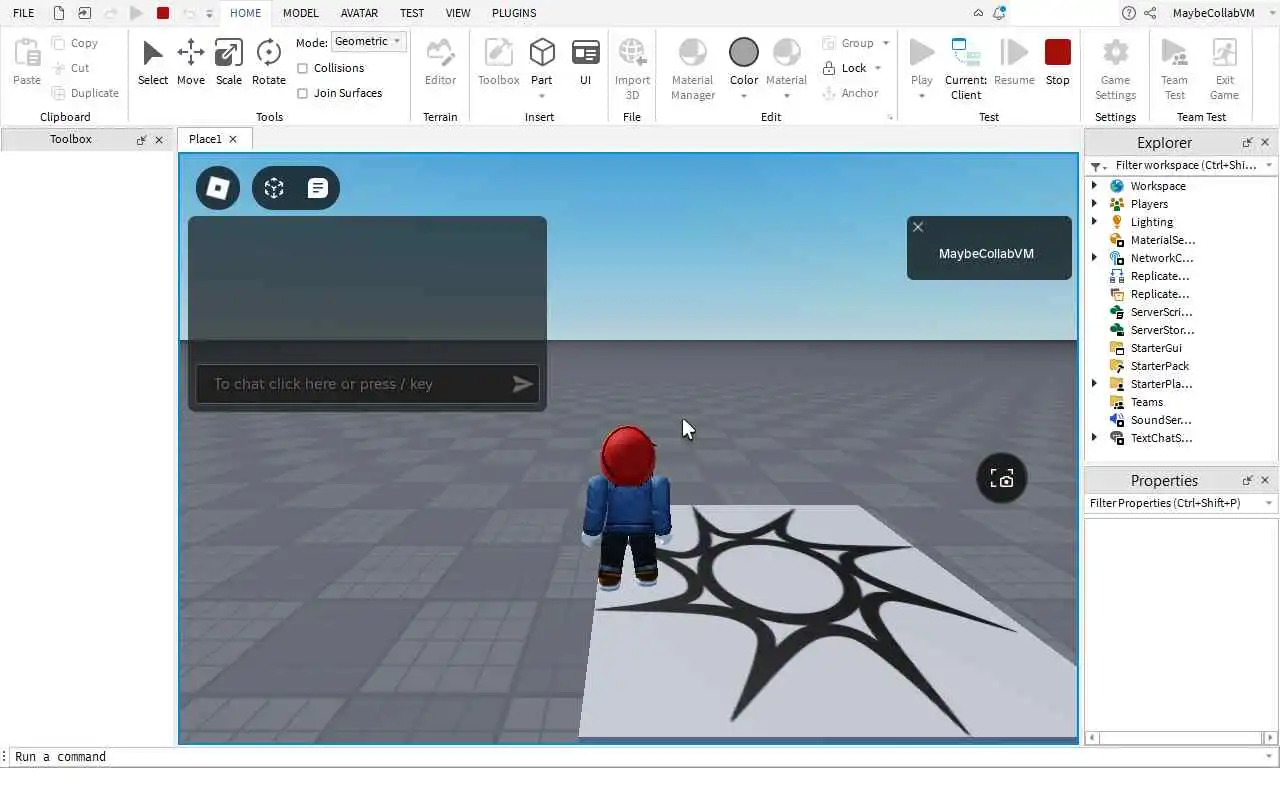Click the chat bubble icon in viewport
The height and width of the screenshot is (800, 1280).
coord(317,188)
